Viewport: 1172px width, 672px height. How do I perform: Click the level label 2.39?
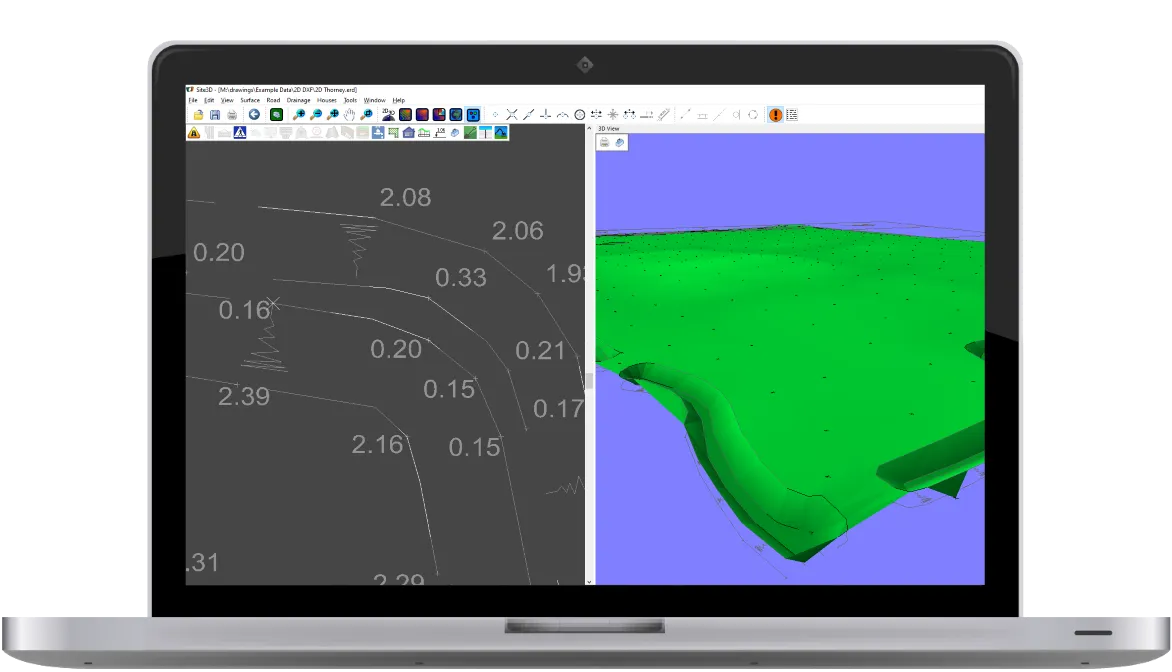pyautogui.click(x=244, y=396)
